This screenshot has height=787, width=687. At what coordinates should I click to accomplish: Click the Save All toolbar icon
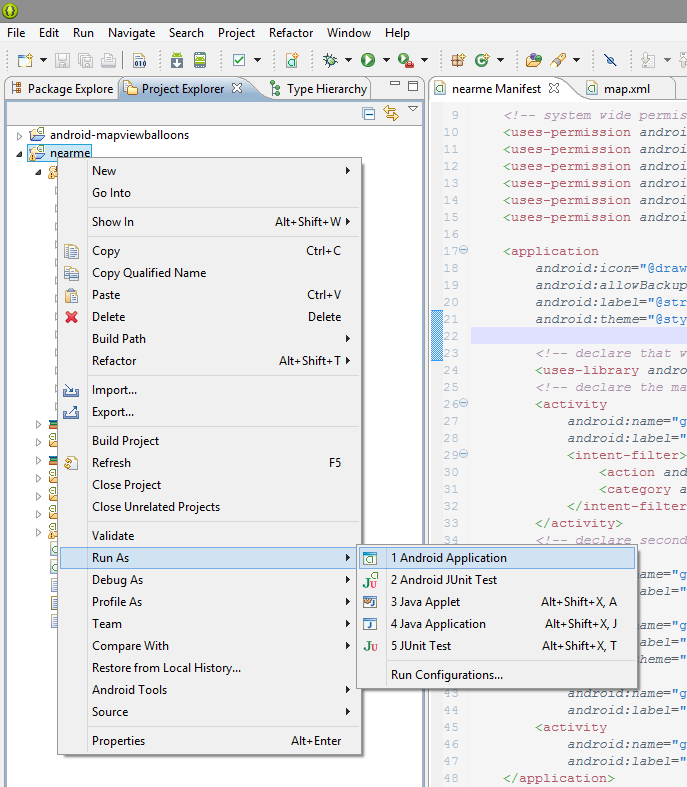85,61
